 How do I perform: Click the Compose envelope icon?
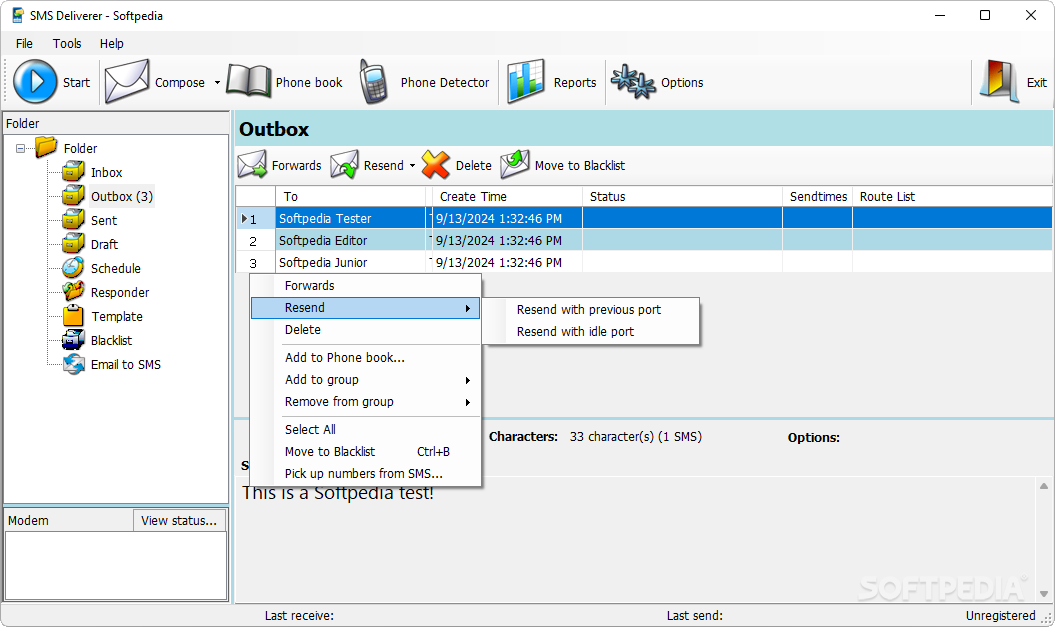click(x=127, y=81)
